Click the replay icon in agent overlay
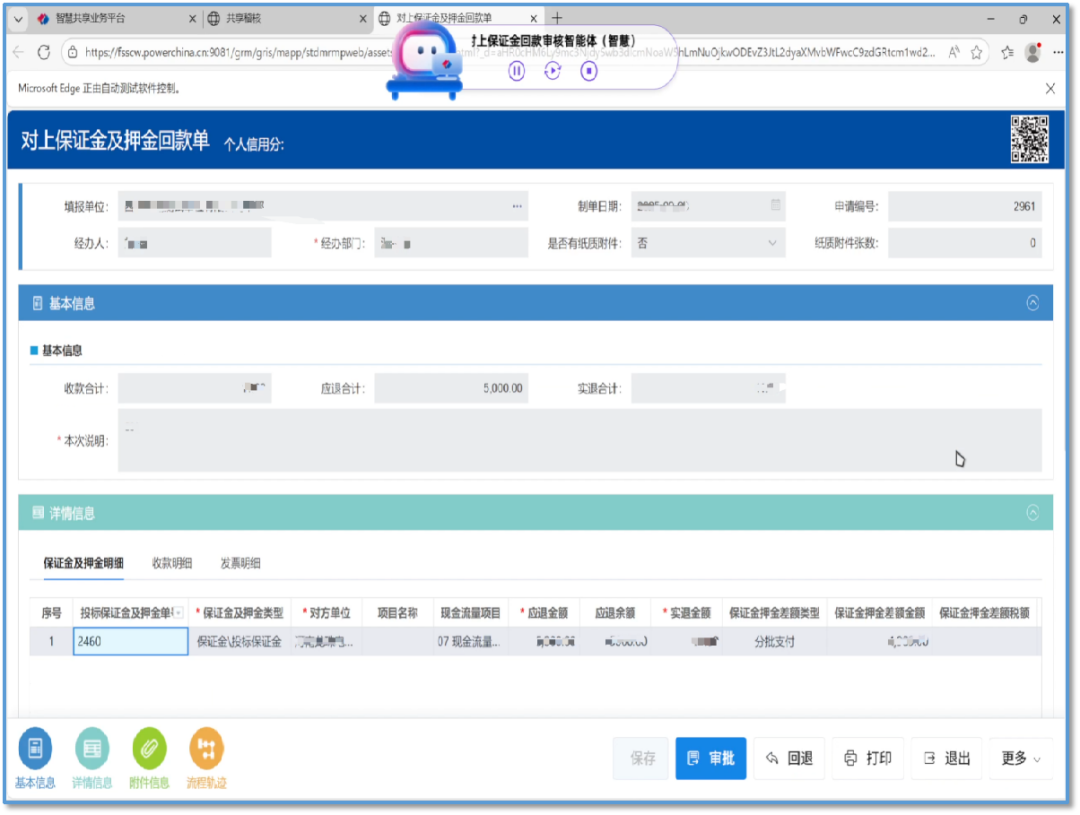The width and height of the screenshot is (1080, 815). [x=552, y=71]
